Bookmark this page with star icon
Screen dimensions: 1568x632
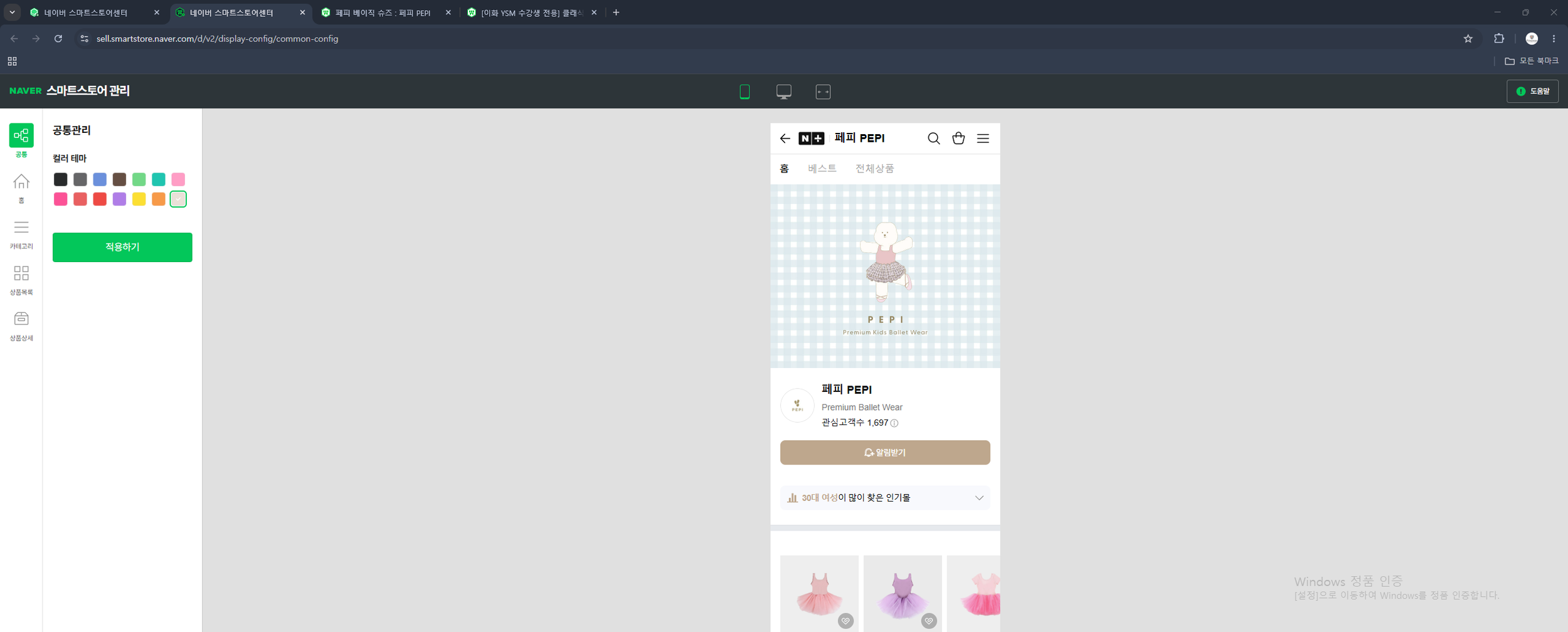(1468, 39)
